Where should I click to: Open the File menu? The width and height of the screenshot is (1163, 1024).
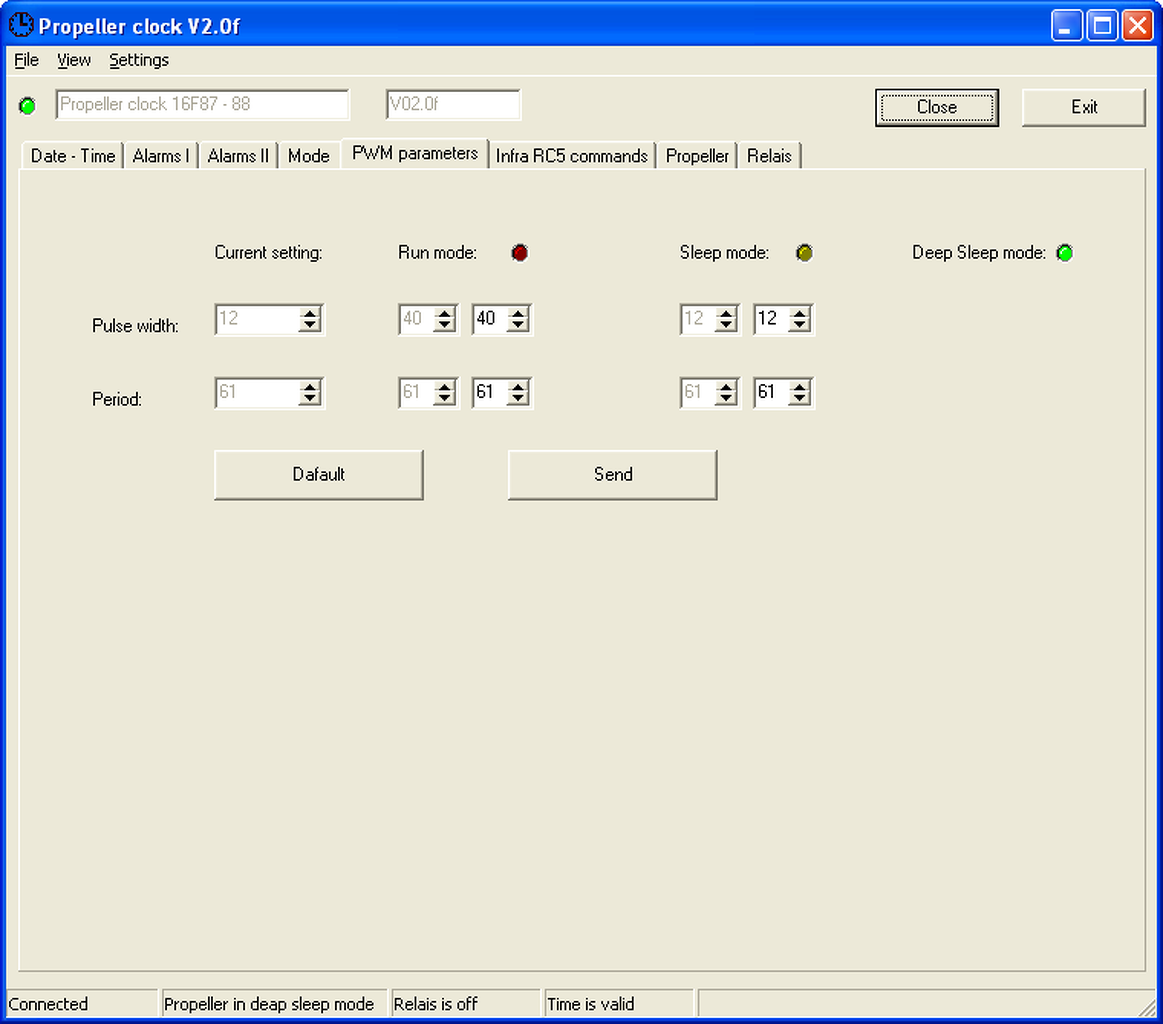pos(27,60)
